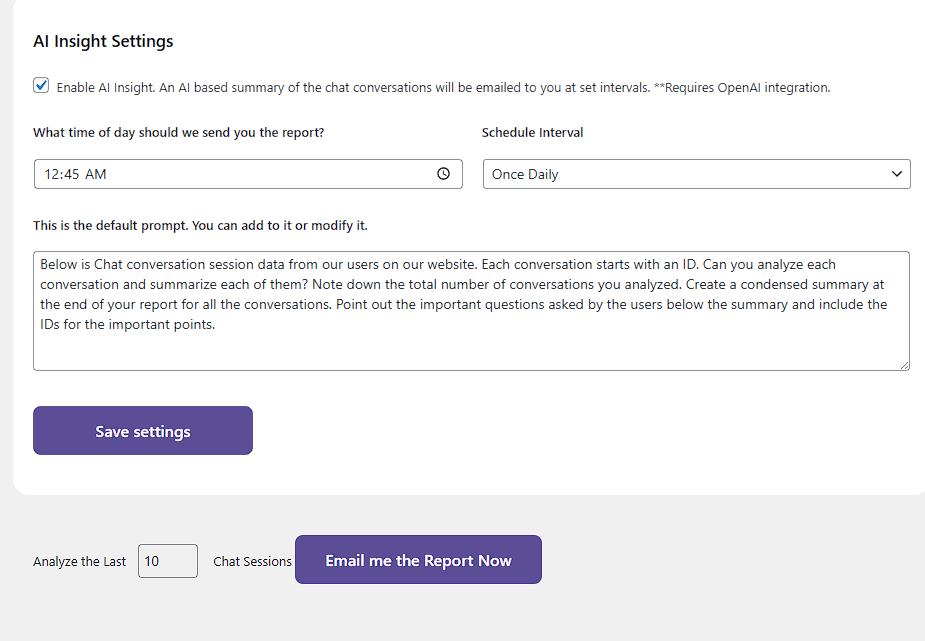Screen dimensions: 925x641
Task: Click the resize handle of prompt textarea
Action: tap(904, 365)
